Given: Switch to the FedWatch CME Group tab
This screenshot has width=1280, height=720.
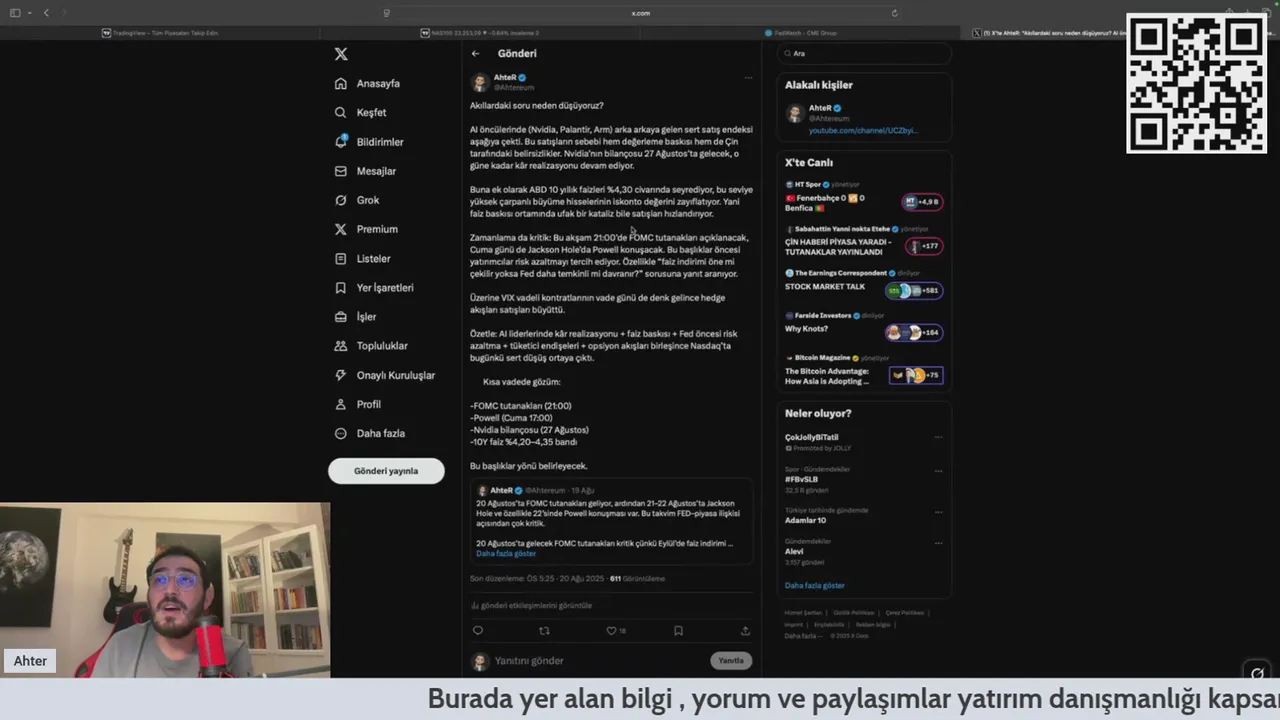Looking at the screenshot, I should click(x=800, y=33).
